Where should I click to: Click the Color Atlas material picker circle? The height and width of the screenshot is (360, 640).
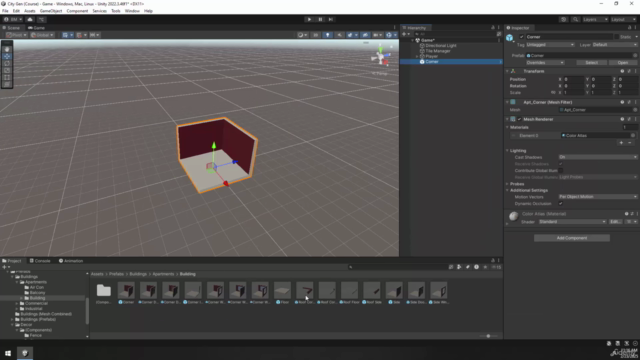[x=633, y=136]
